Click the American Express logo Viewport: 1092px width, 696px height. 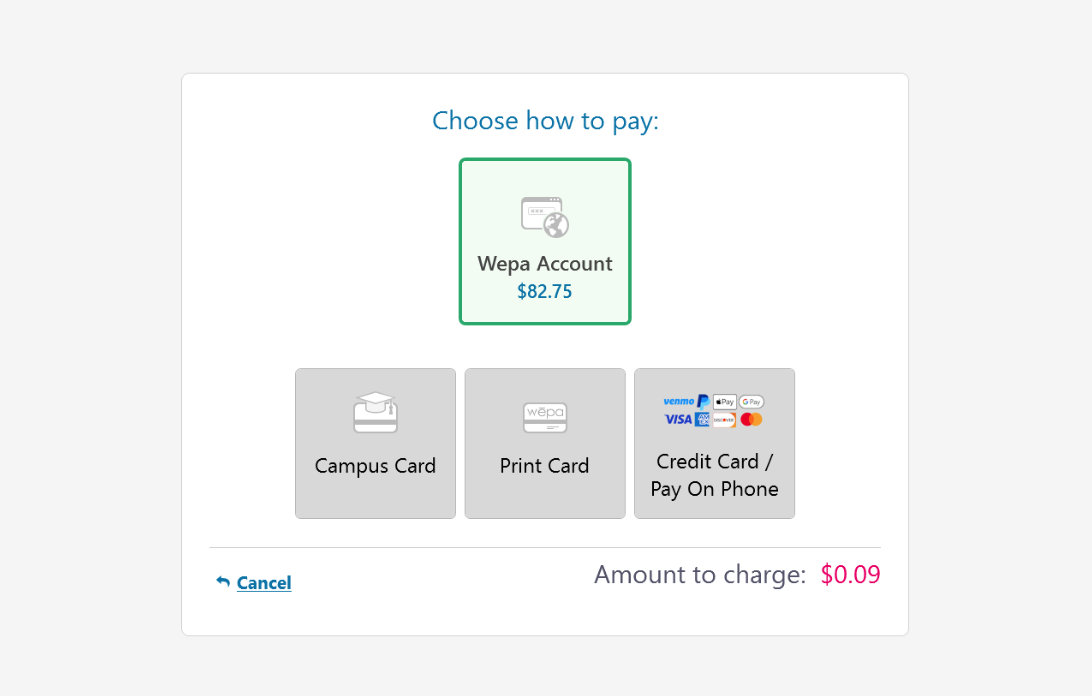(x=703, y=419)
